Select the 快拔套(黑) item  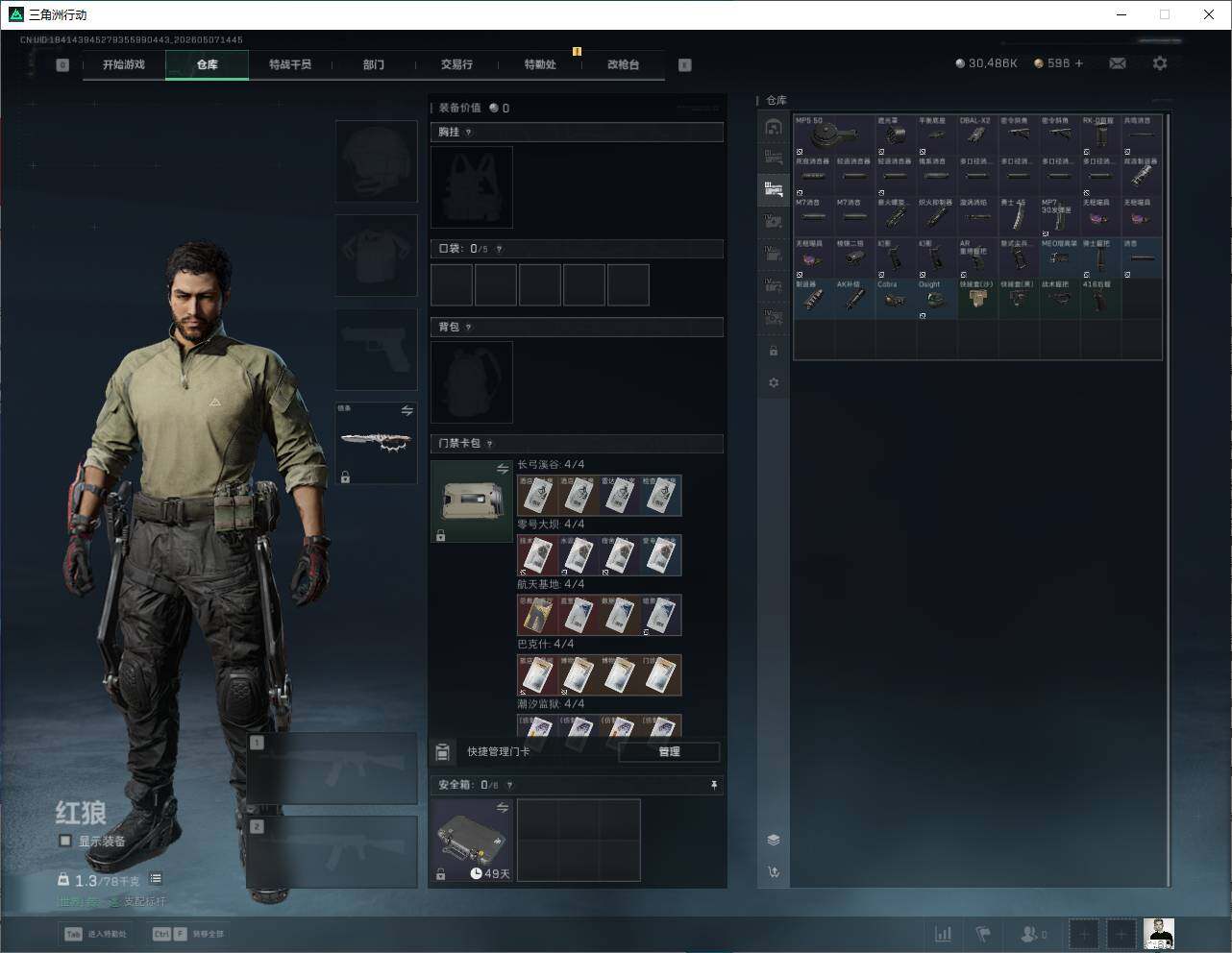1019,299
